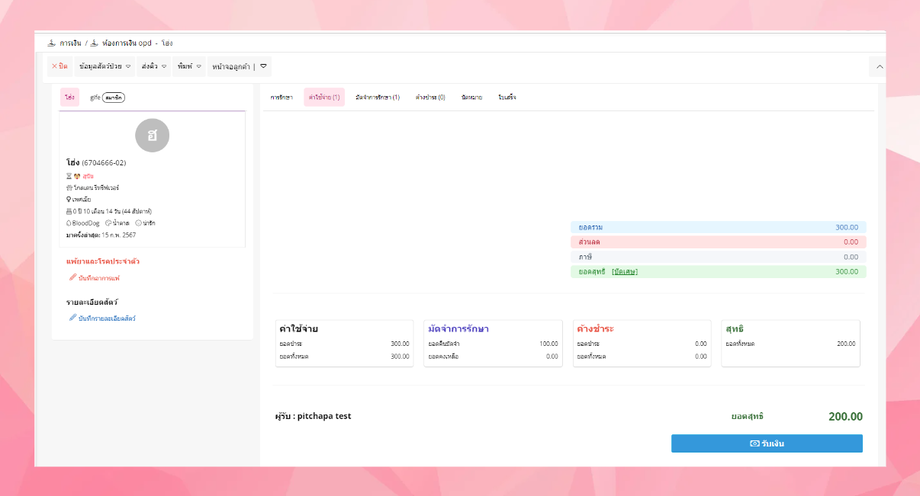Click the location pin icon
Image resolution: width=920 pixels, height=496 pixels.
coord(69,200)
